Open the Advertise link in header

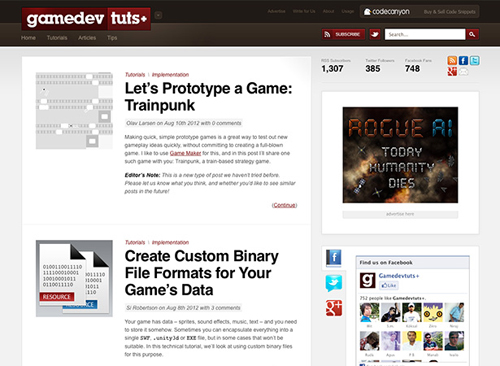click(276, 11)
